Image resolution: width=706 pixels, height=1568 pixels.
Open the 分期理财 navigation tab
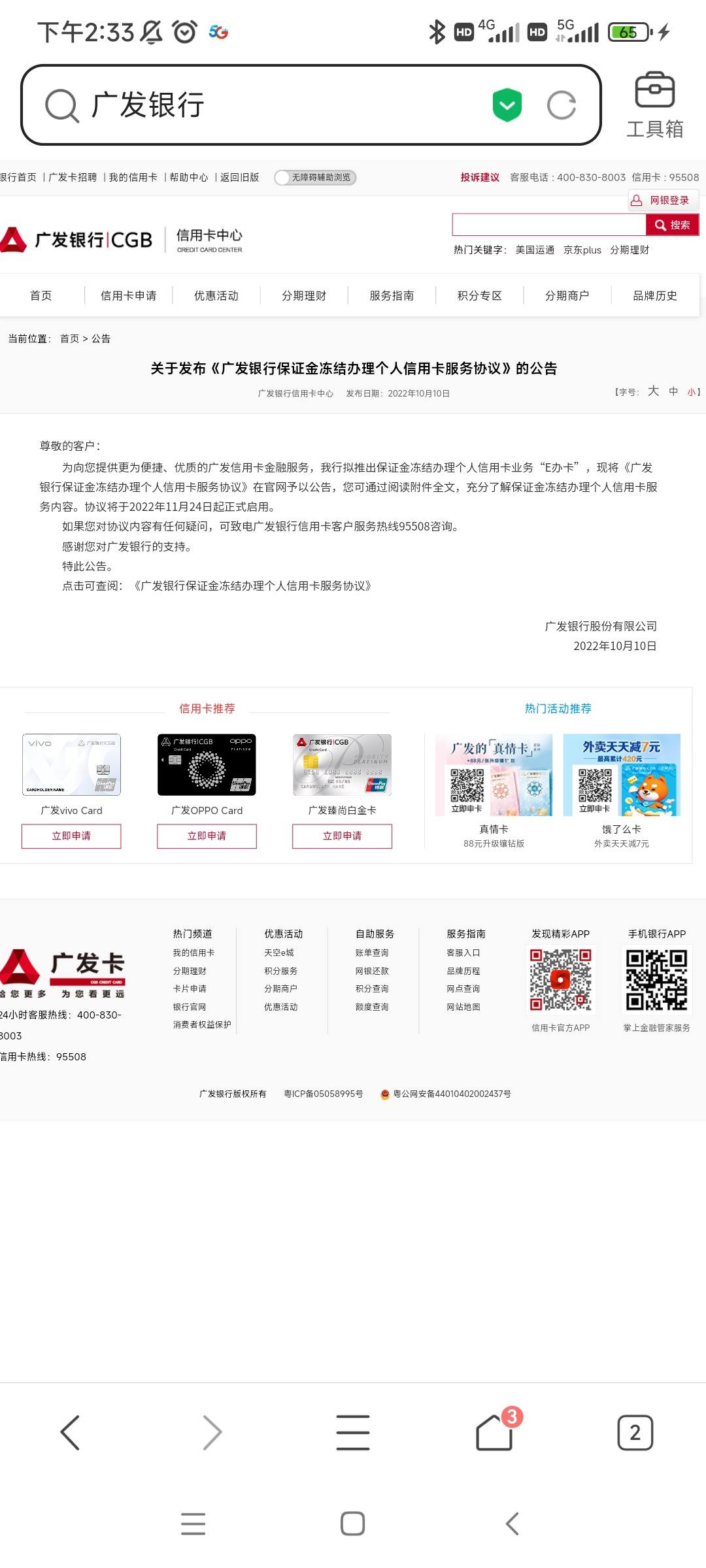[x=304, y=296]
